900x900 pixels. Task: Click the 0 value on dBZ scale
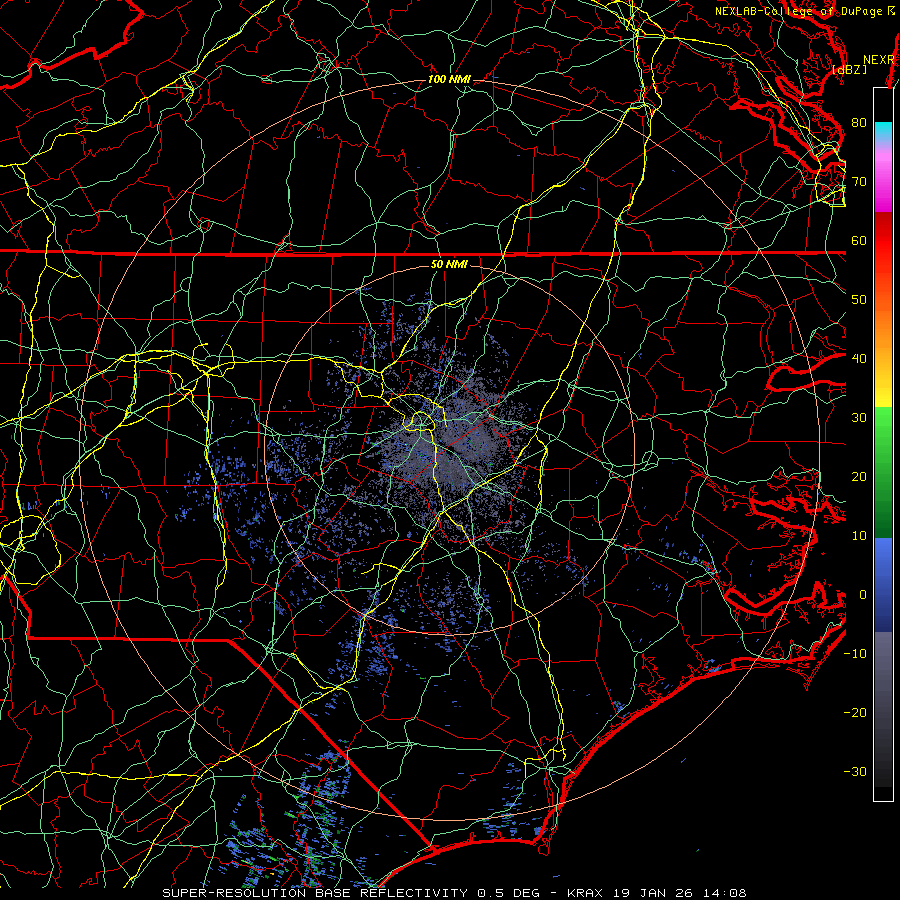coord(863,595)
